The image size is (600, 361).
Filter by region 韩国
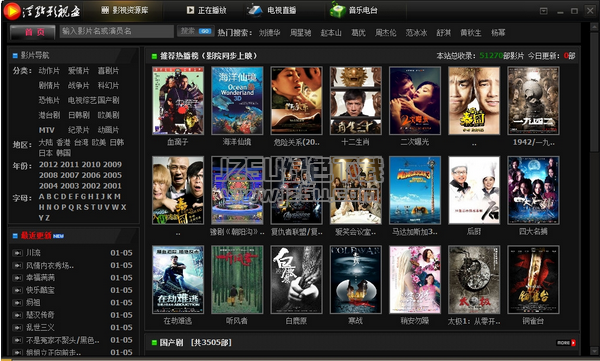[64, 153]
